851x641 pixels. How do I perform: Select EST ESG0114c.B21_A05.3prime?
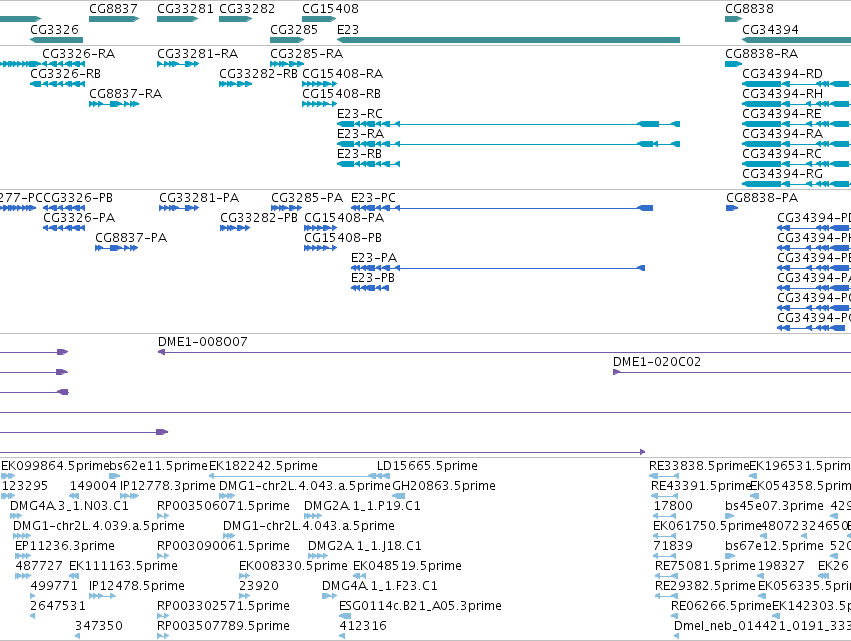[345, 617]
